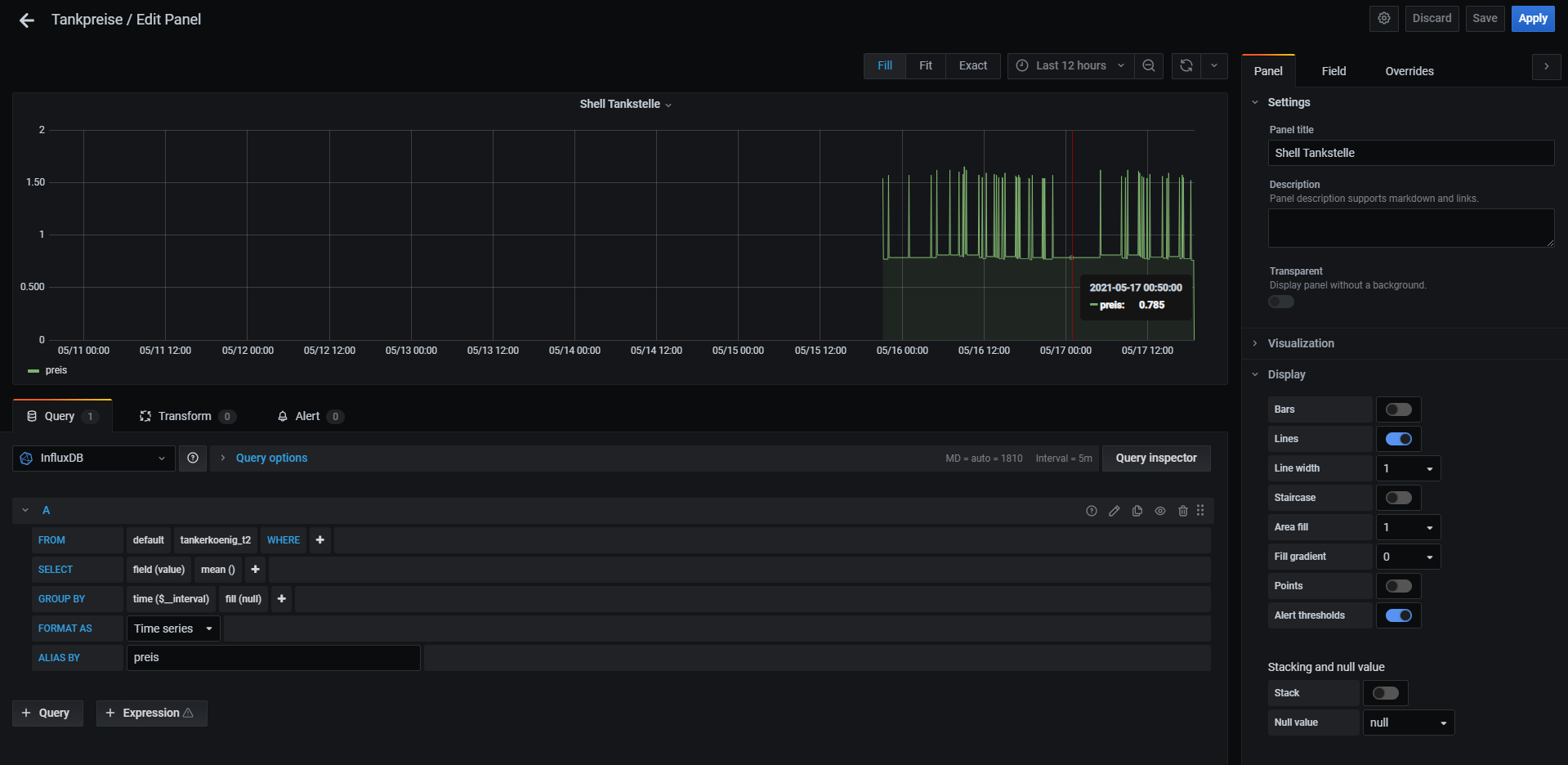Delete query A using the trash icon
The width and height of the screenshot is (1568, 765).
coord(1182,511)
